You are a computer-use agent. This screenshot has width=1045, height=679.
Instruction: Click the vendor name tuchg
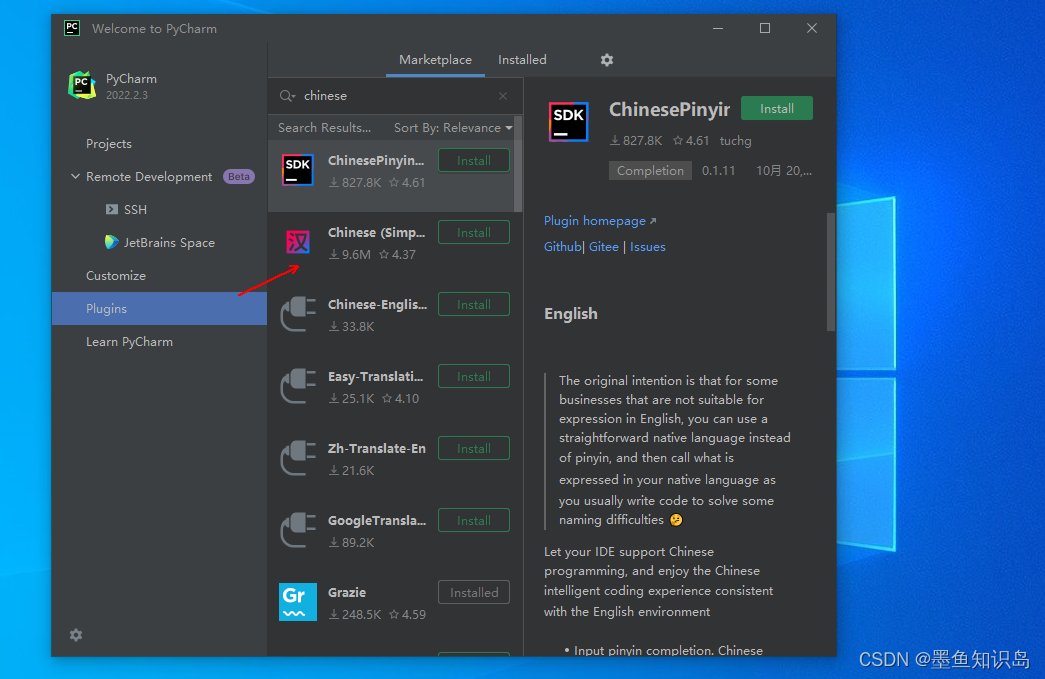tap(736, 141)
